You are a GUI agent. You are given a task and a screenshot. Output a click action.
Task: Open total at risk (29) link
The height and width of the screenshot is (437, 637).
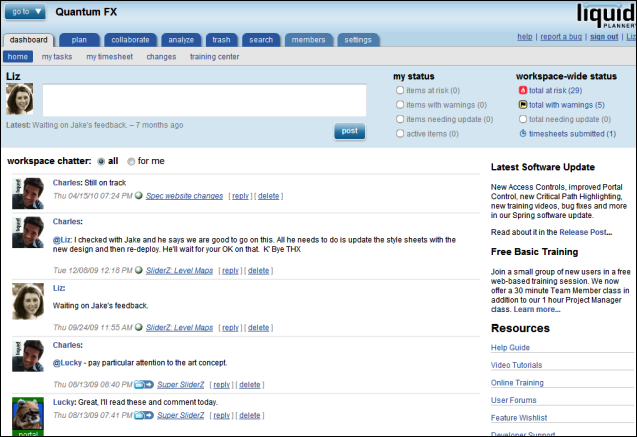(555, 90)
